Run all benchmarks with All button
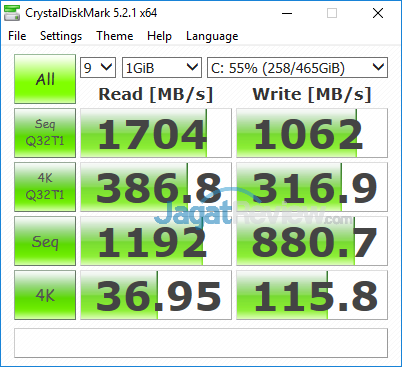Screen dimensions: 402x367 45,79
